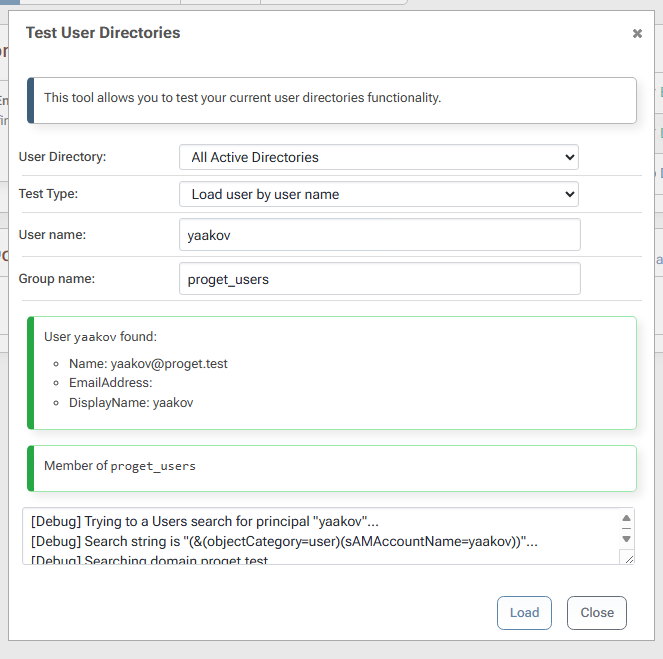Click the 'Test User Directories' dialog title
663x659 pixels.
point(103,33)
